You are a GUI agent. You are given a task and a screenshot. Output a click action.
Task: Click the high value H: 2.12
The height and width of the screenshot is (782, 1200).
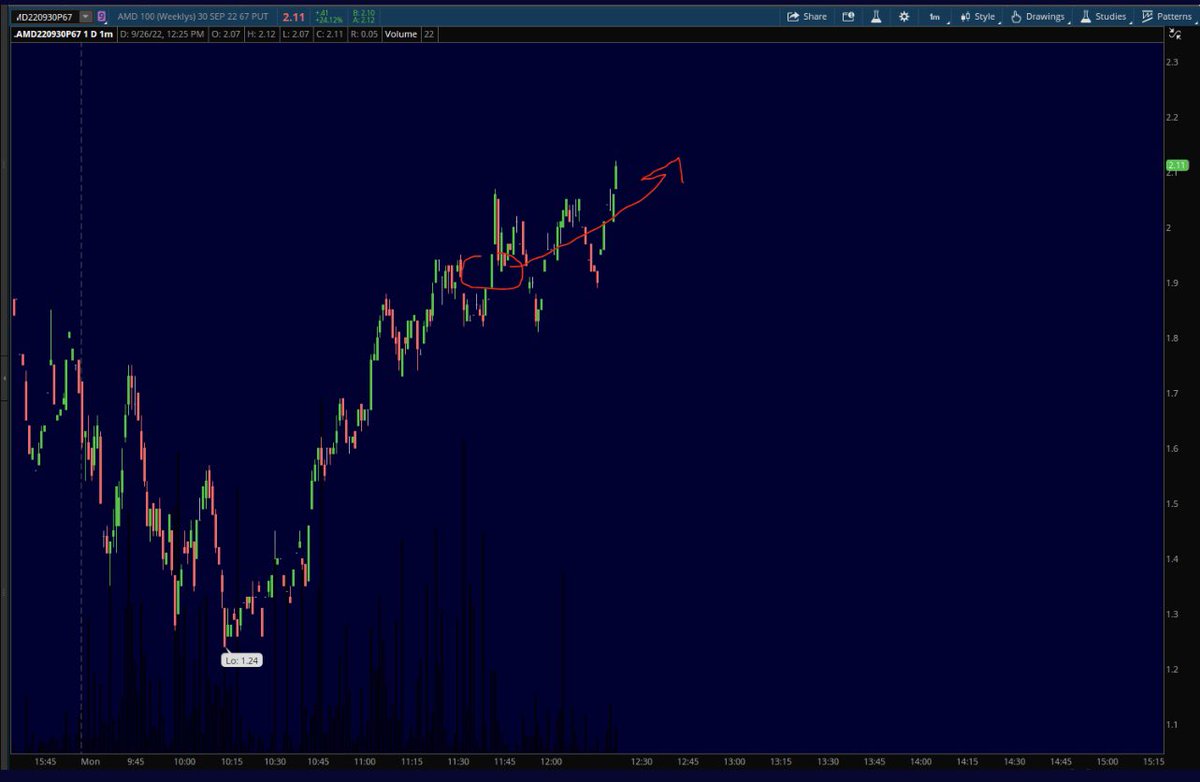pos(262,34)
